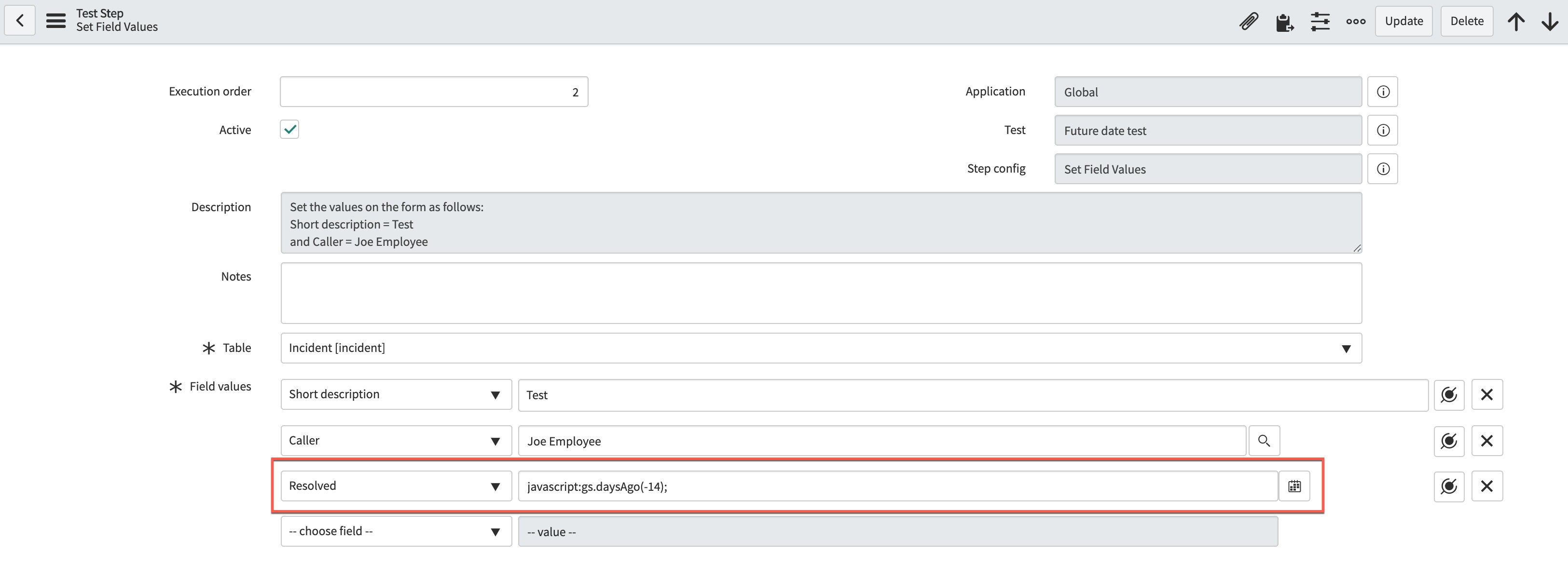Click the Delete button
Screen dimensions: 1568x566
(1466, 21)
